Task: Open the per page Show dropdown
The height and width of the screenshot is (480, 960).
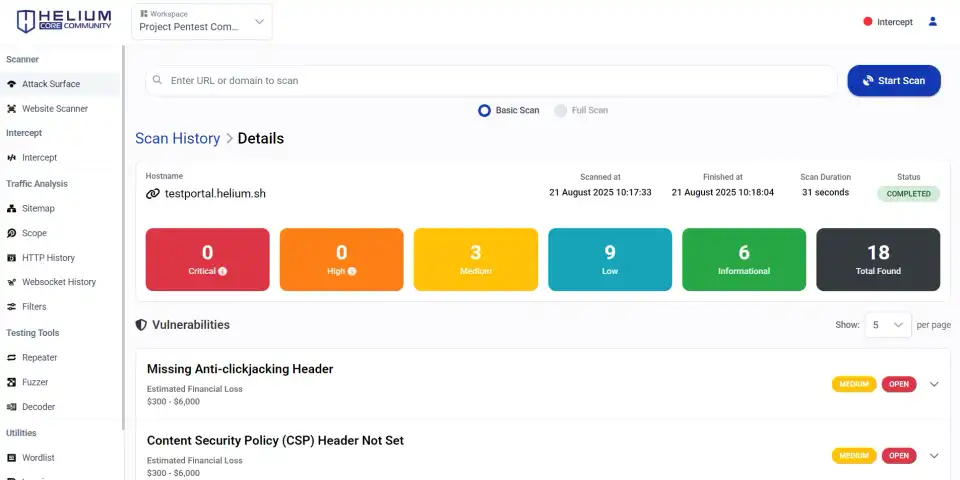Action: [x=887, y=325]
